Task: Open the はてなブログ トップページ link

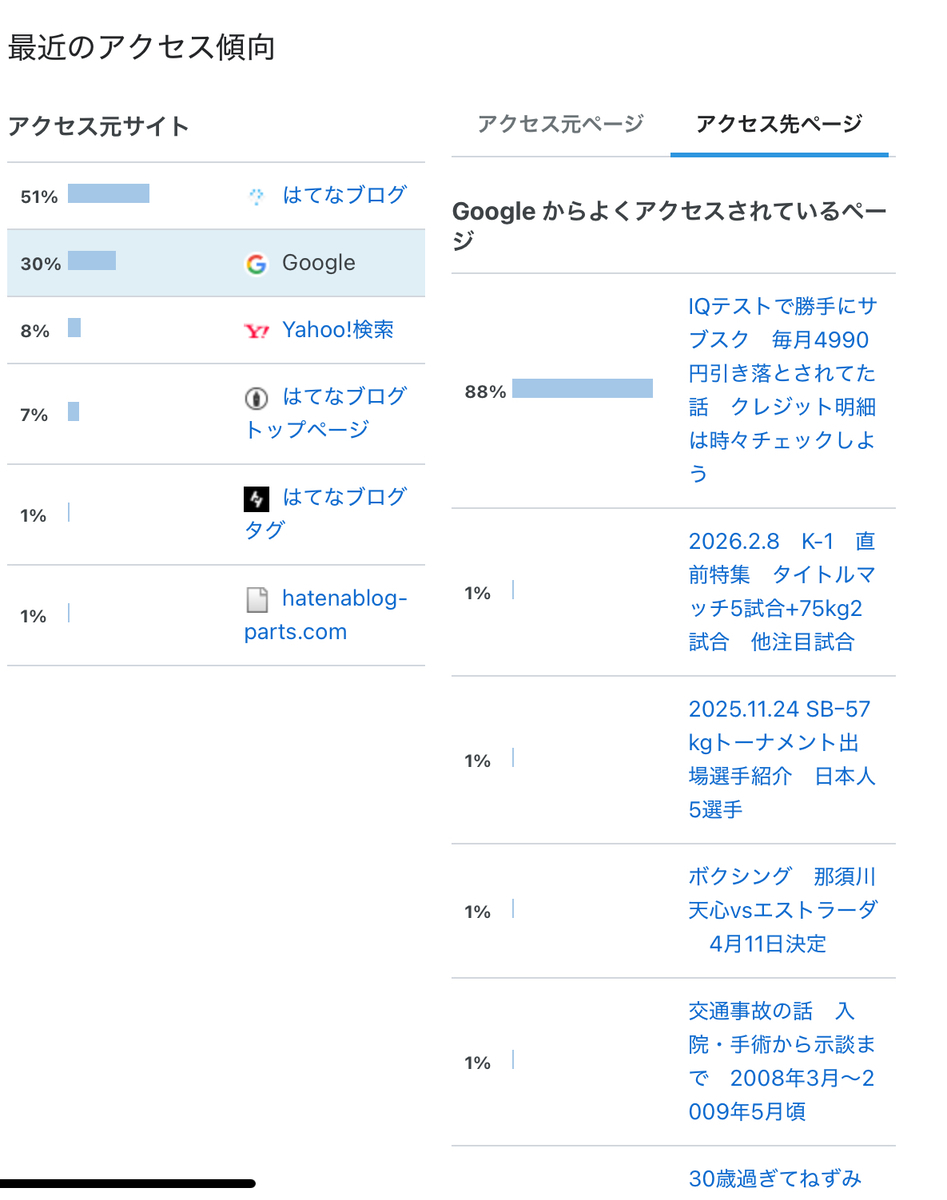Action: [326, 413]
